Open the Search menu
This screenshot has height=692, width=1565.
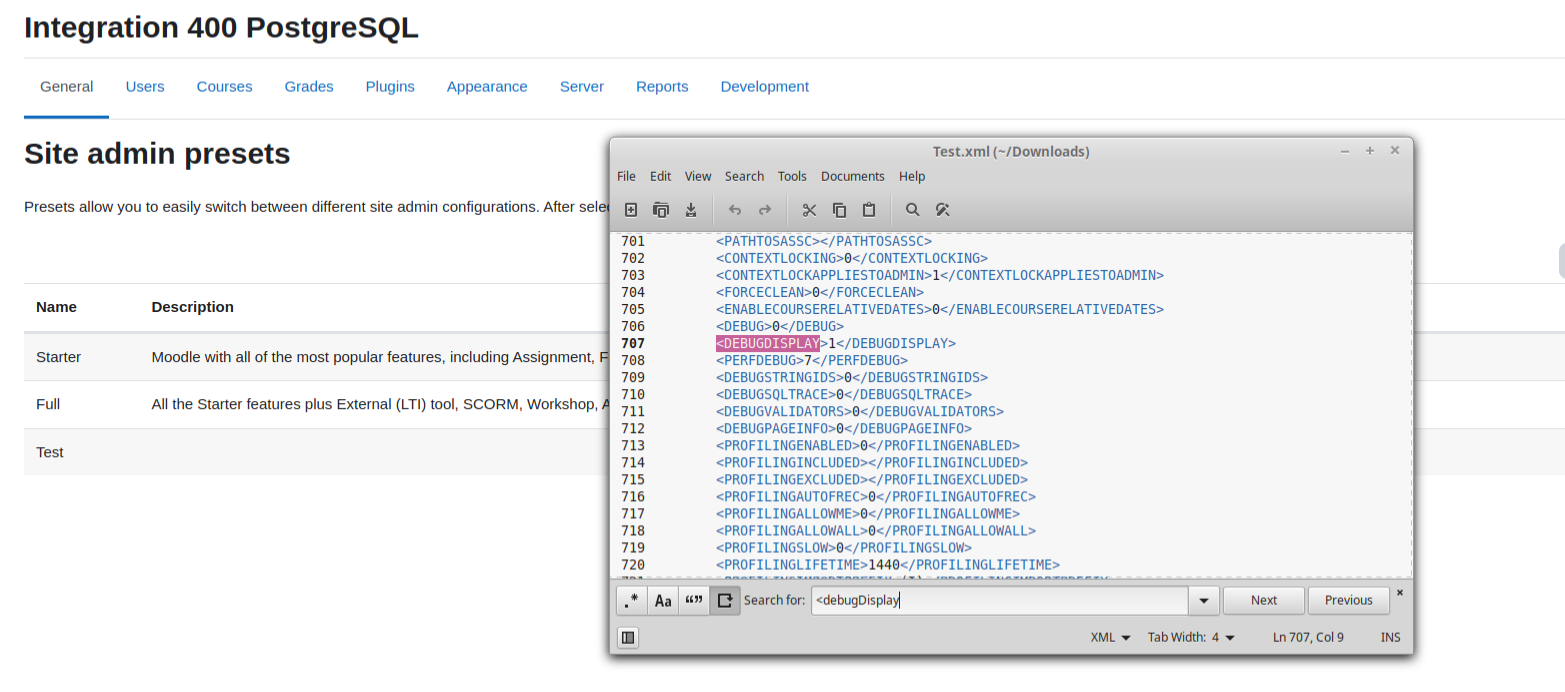(744, 176)
